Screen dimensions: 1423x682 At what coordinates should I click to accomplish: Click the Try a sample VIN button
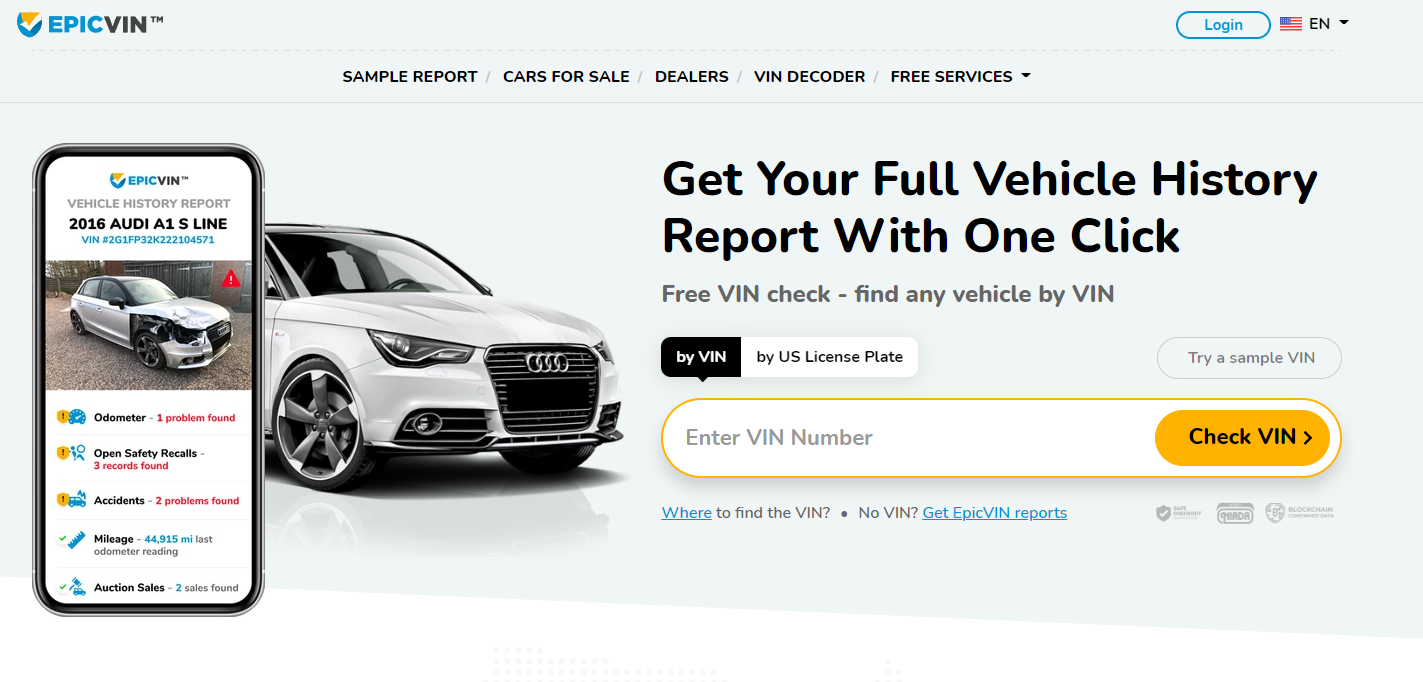click(x=1249, y=358)
